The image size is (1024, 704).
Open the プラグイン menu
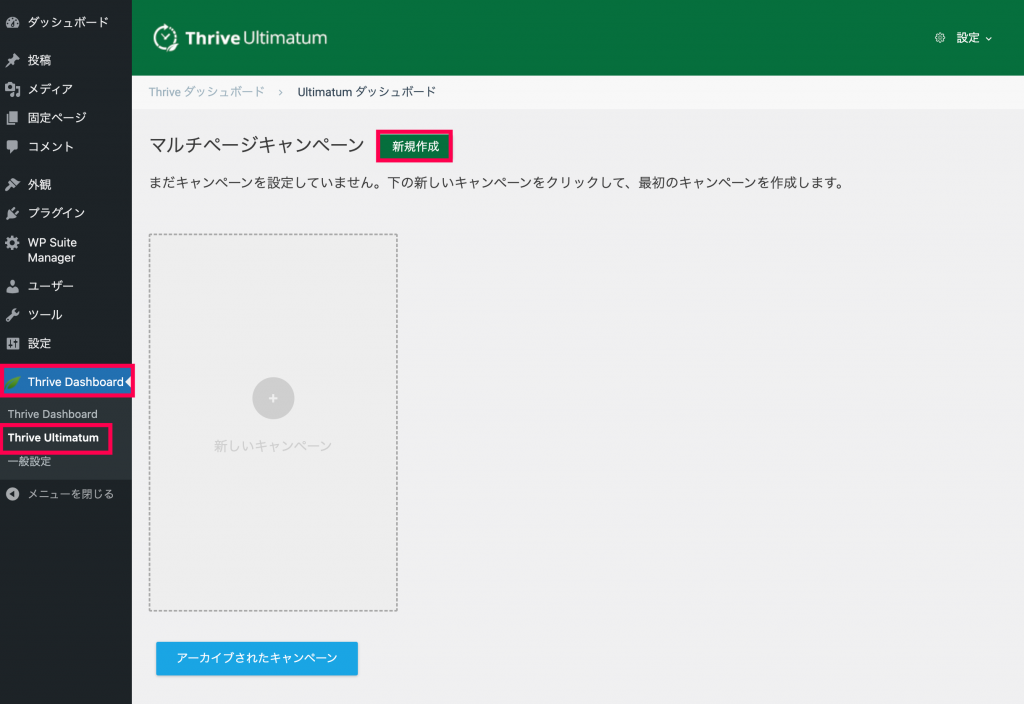point(65,213)
